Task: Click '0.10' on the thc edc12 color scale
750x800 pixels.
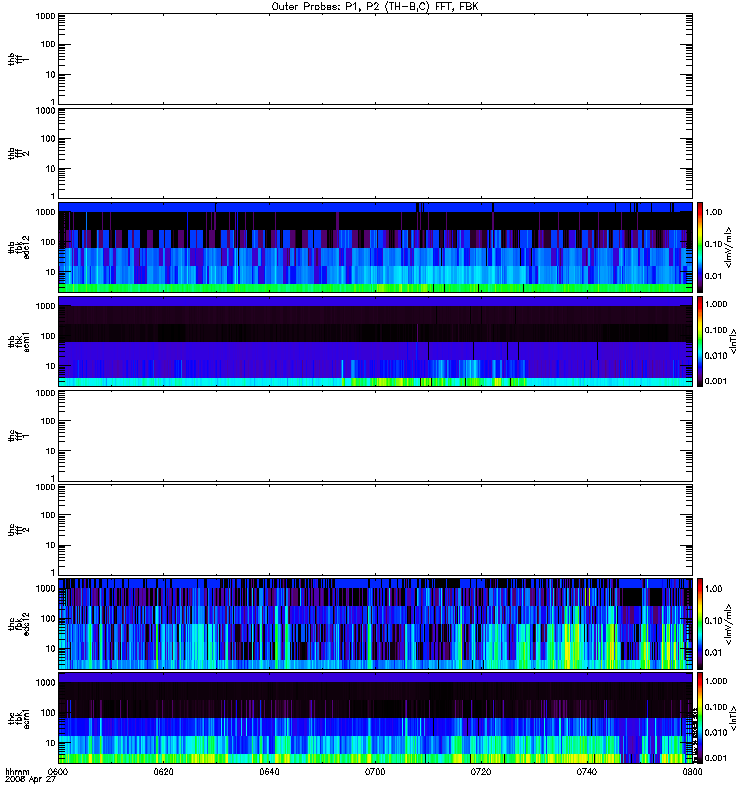Action: tap(713, 621)
